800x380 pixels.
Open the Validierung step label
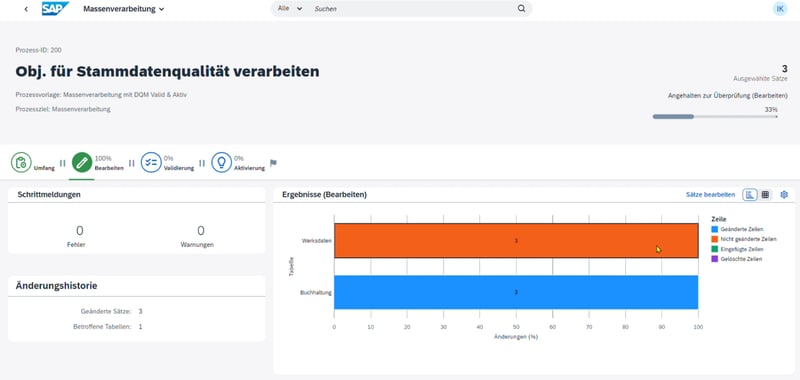click(x=179, y=168)
